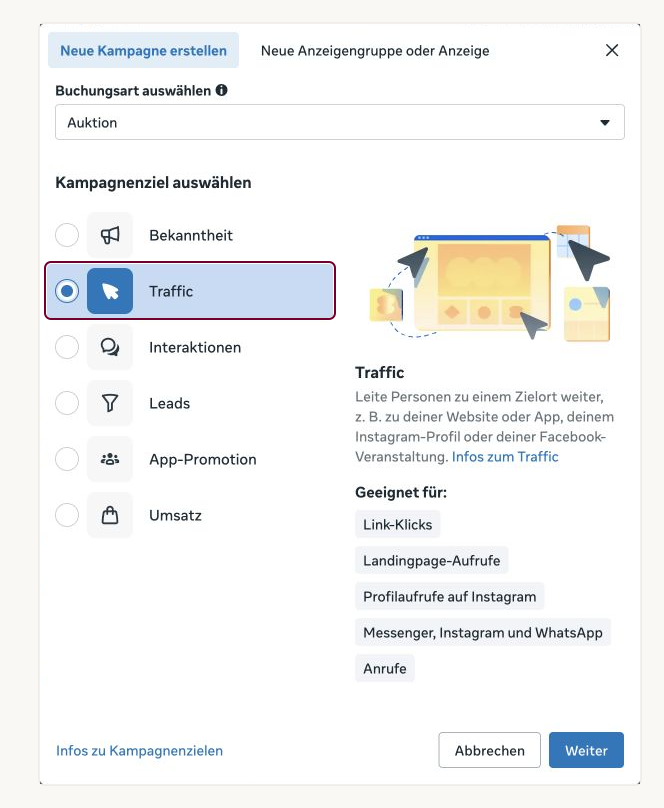Select the Leads radio button
This screenshot has height=808, width=664.
(67, 403)
